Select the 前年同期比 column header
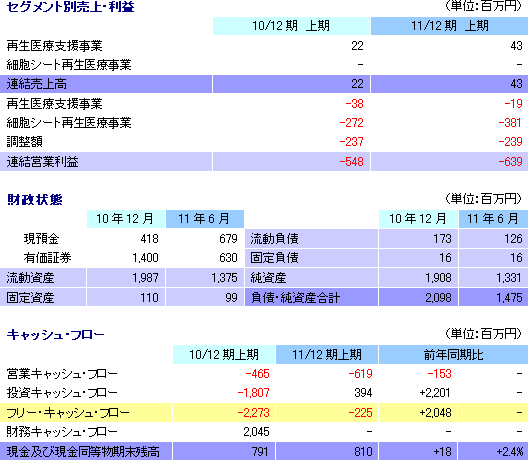The image size is (528, 460). point(453,355)
